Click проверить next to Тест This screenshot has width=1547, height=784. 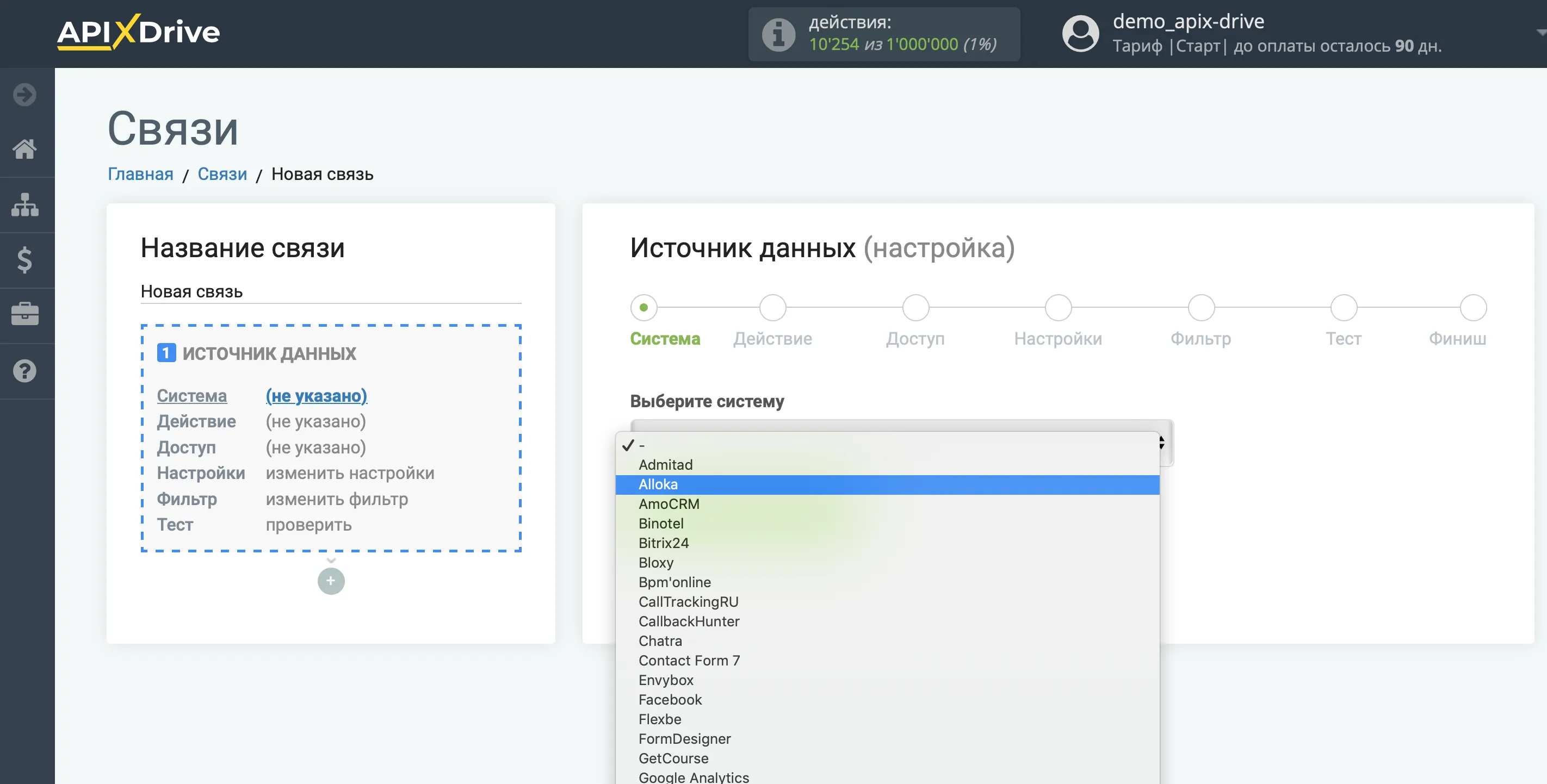coord(308,525)
